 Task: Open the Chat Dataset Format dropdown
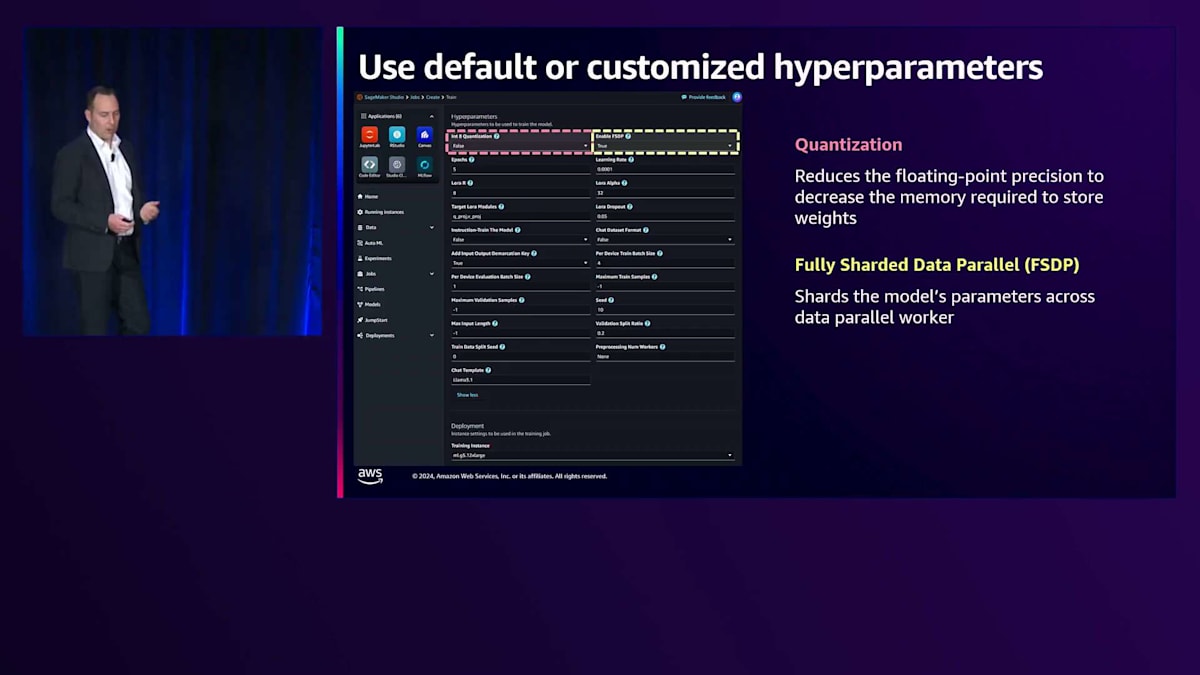click(x=665, y=240)
